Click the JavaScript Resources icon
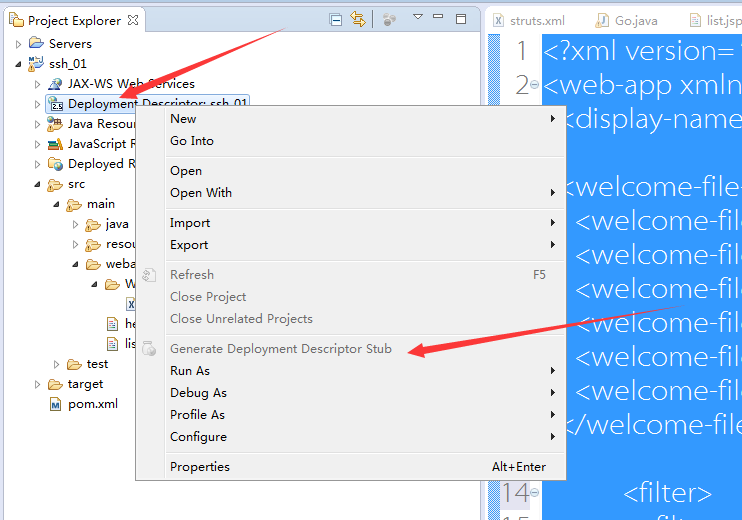742x520 pixels. [55, 144]
